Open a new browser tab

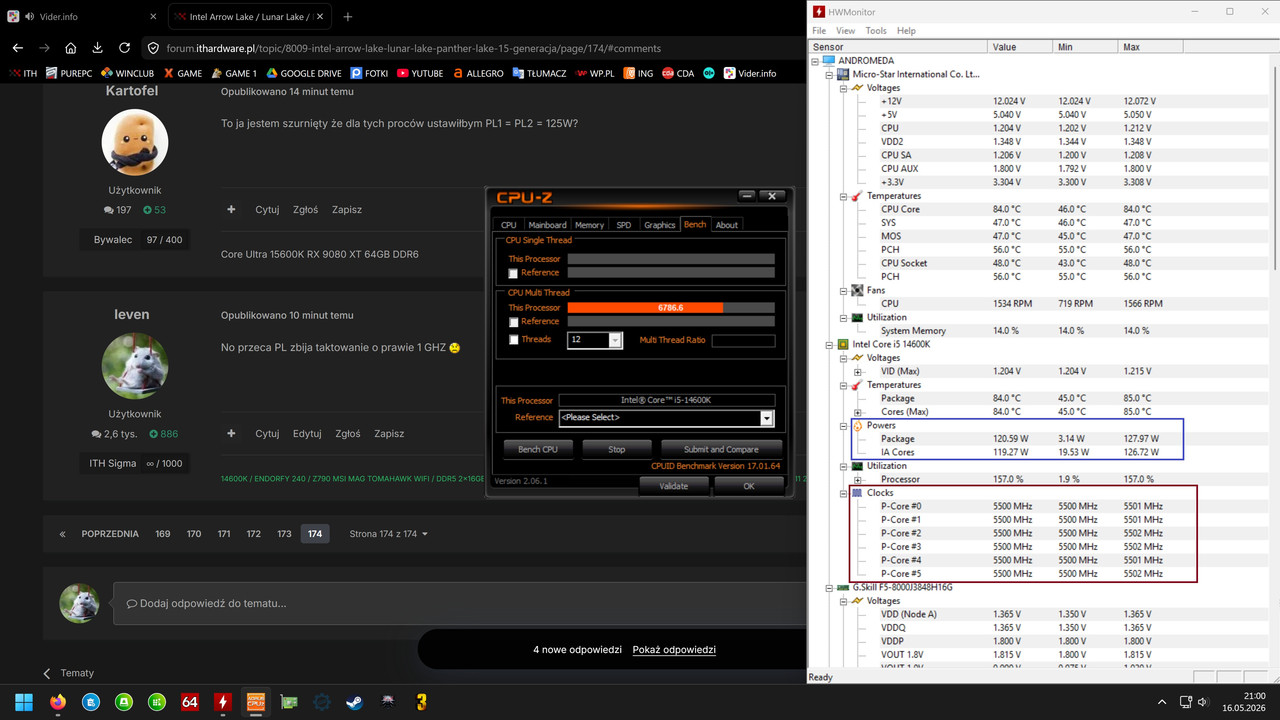[347, 17]
